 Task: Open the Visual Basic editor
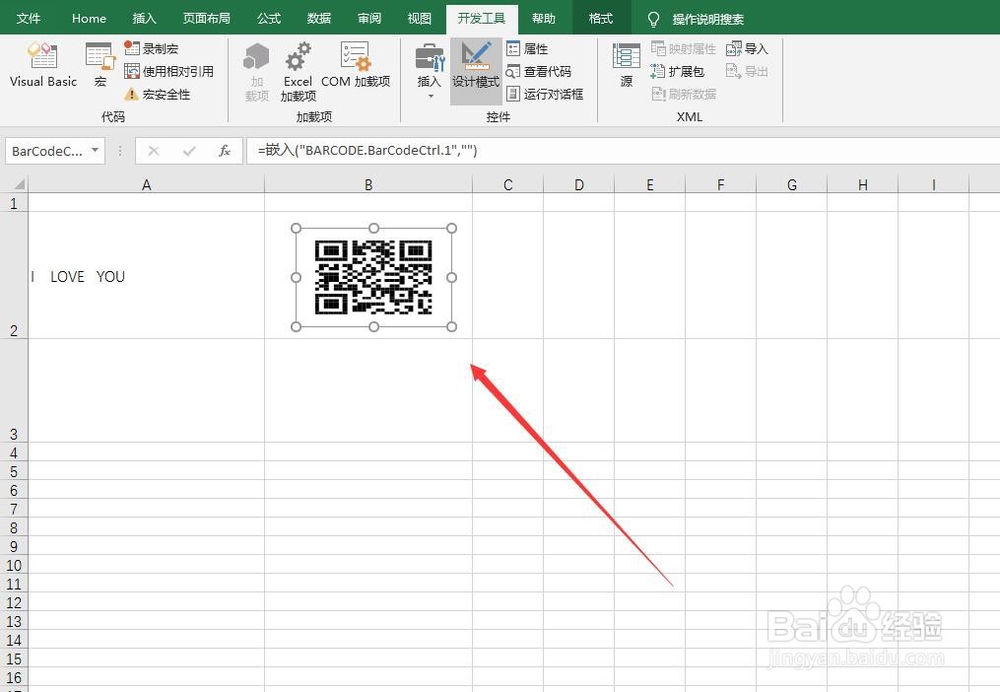43,64
